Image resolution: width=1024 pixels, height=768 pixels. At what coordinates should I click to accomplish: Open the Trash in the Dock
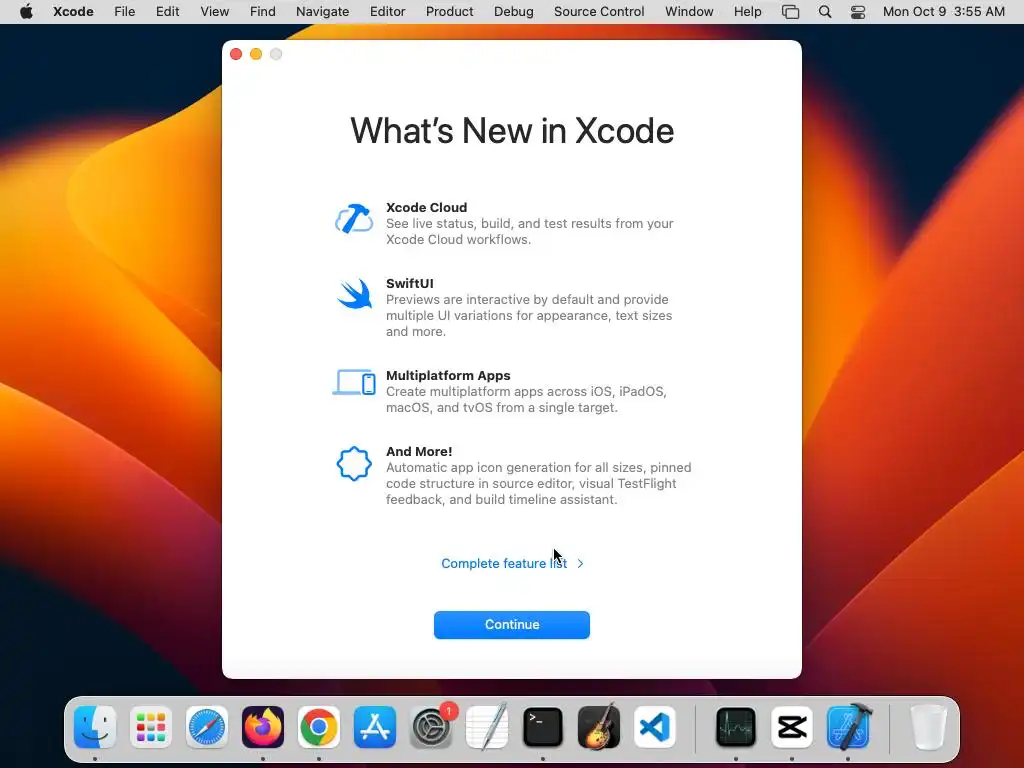coord(928,727)
